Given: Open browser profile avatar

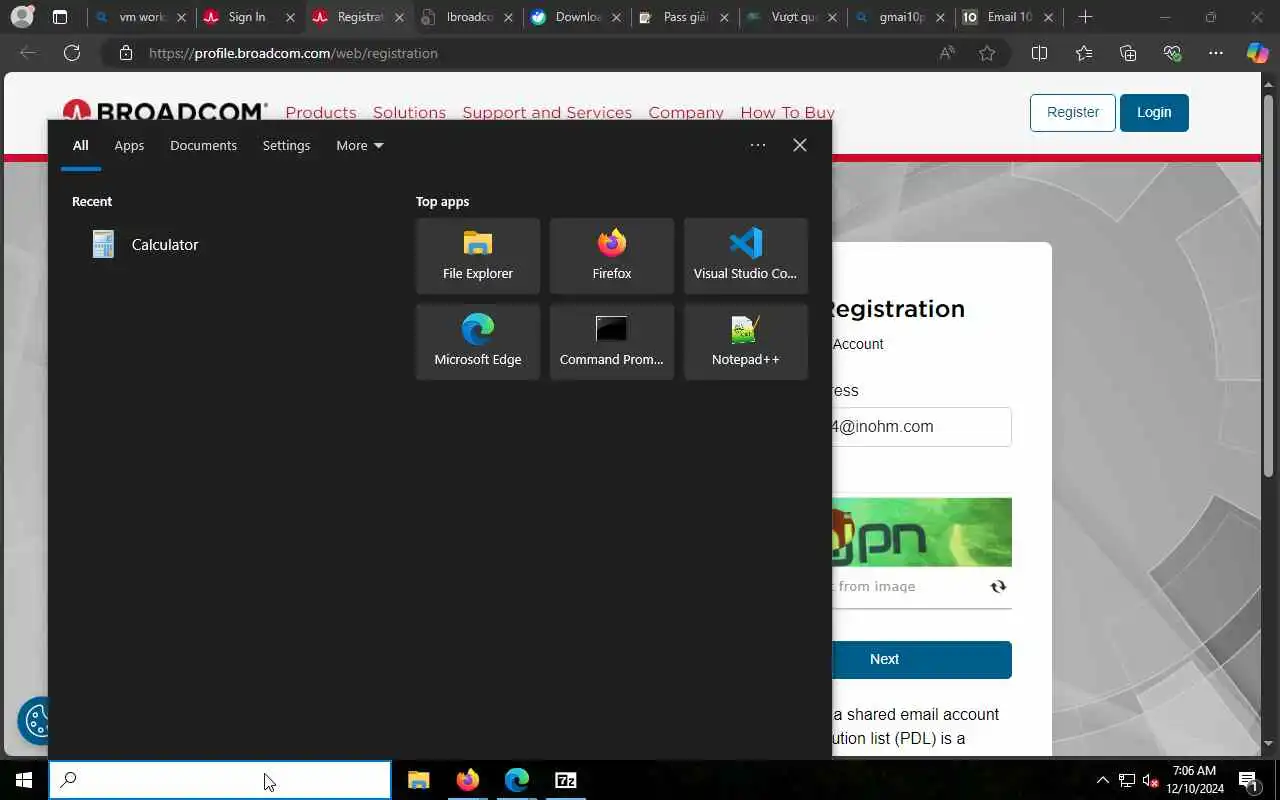Looking at the screenshot, I should click(x=22, y=17).
